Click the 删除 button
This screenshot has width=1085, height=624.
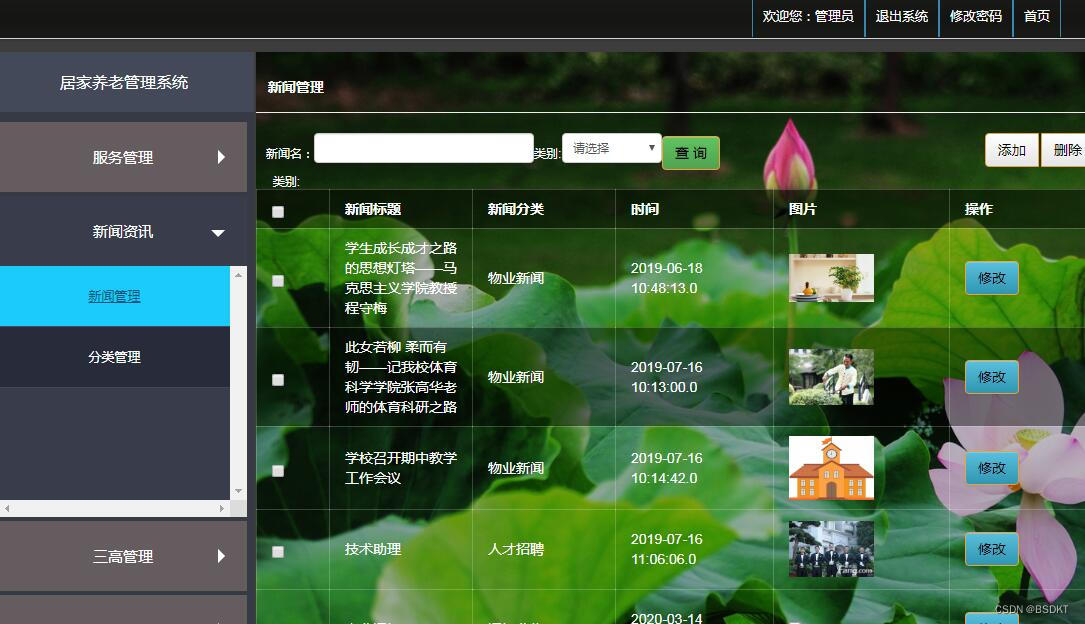(1066, 150)
